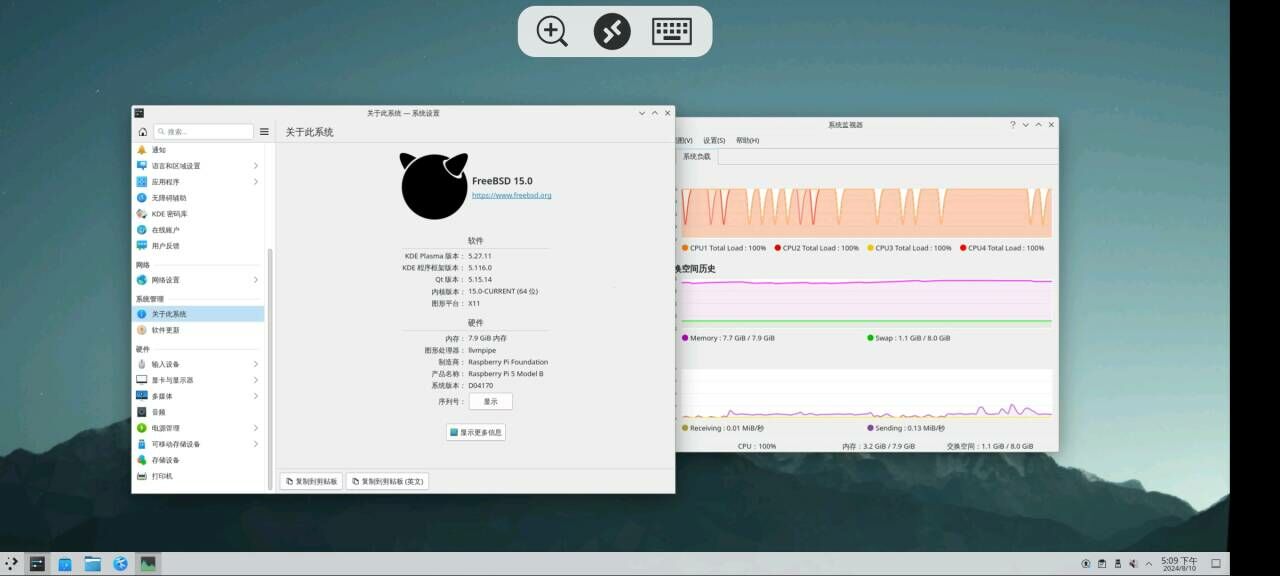The width and height of the screenshot is (1280, 576).
Task: Click the Memory purple legend dot
Action: coord(685,338)
